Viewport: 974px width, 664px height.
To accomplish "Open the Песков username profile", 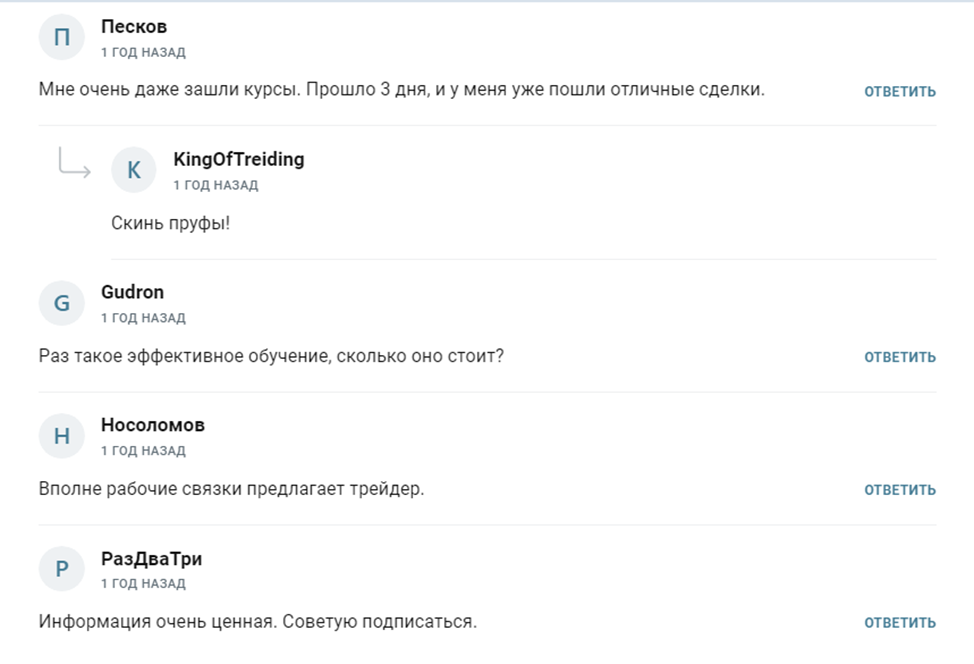I will tap(134, 27).
